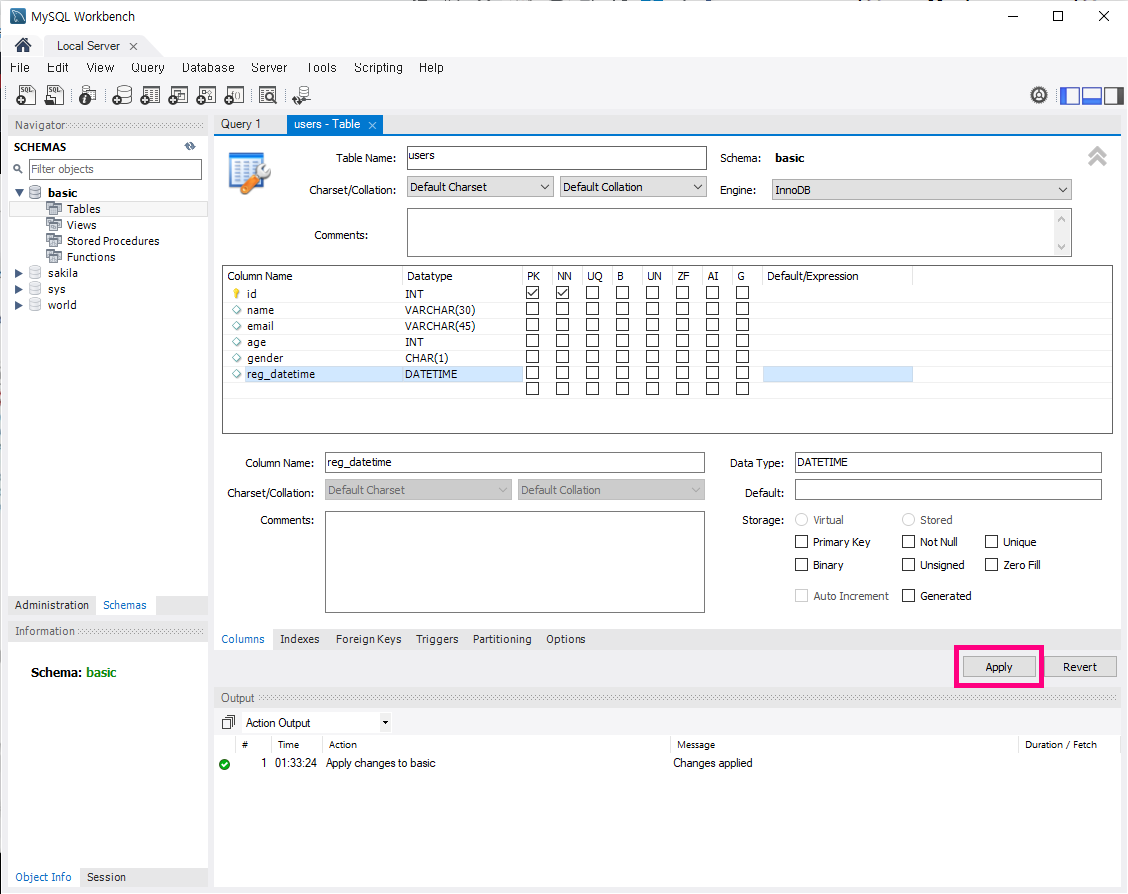
Task: Toggle the bottom output panel icon
Action: coord(1092,95)
